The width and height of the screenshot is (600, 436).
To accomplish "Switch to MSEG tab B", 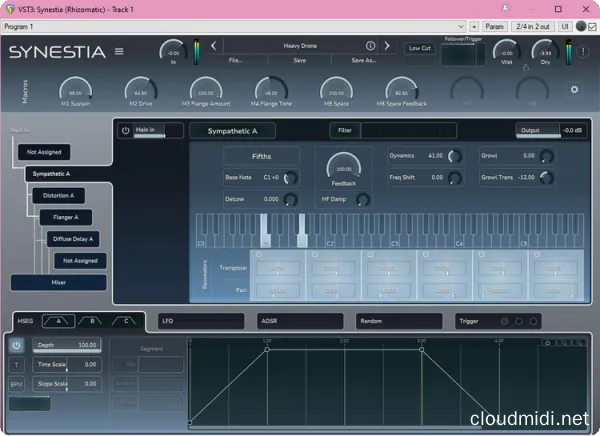I will pos(91,321).
